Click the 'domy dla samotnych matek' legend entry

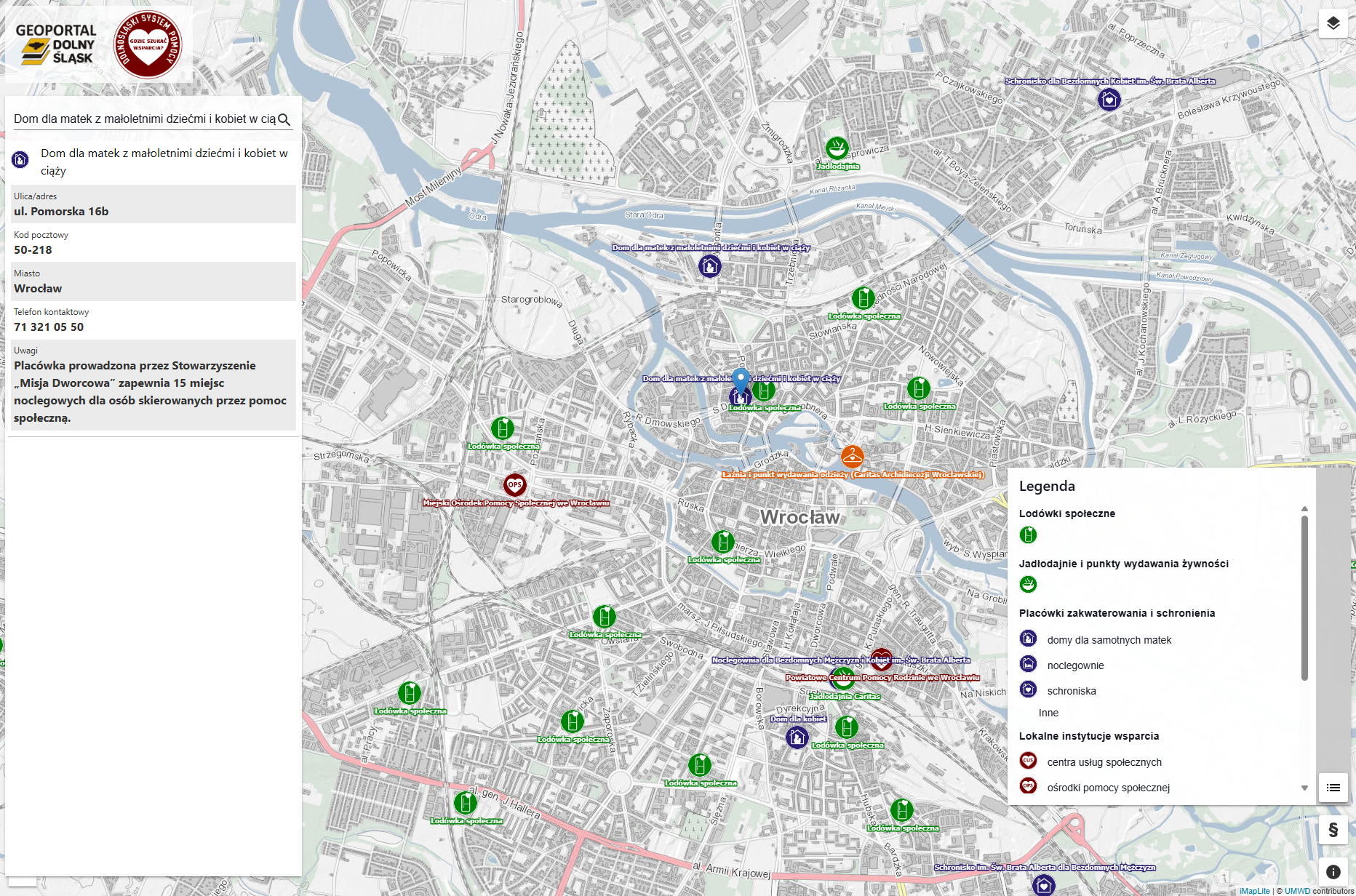(1109, 640)
